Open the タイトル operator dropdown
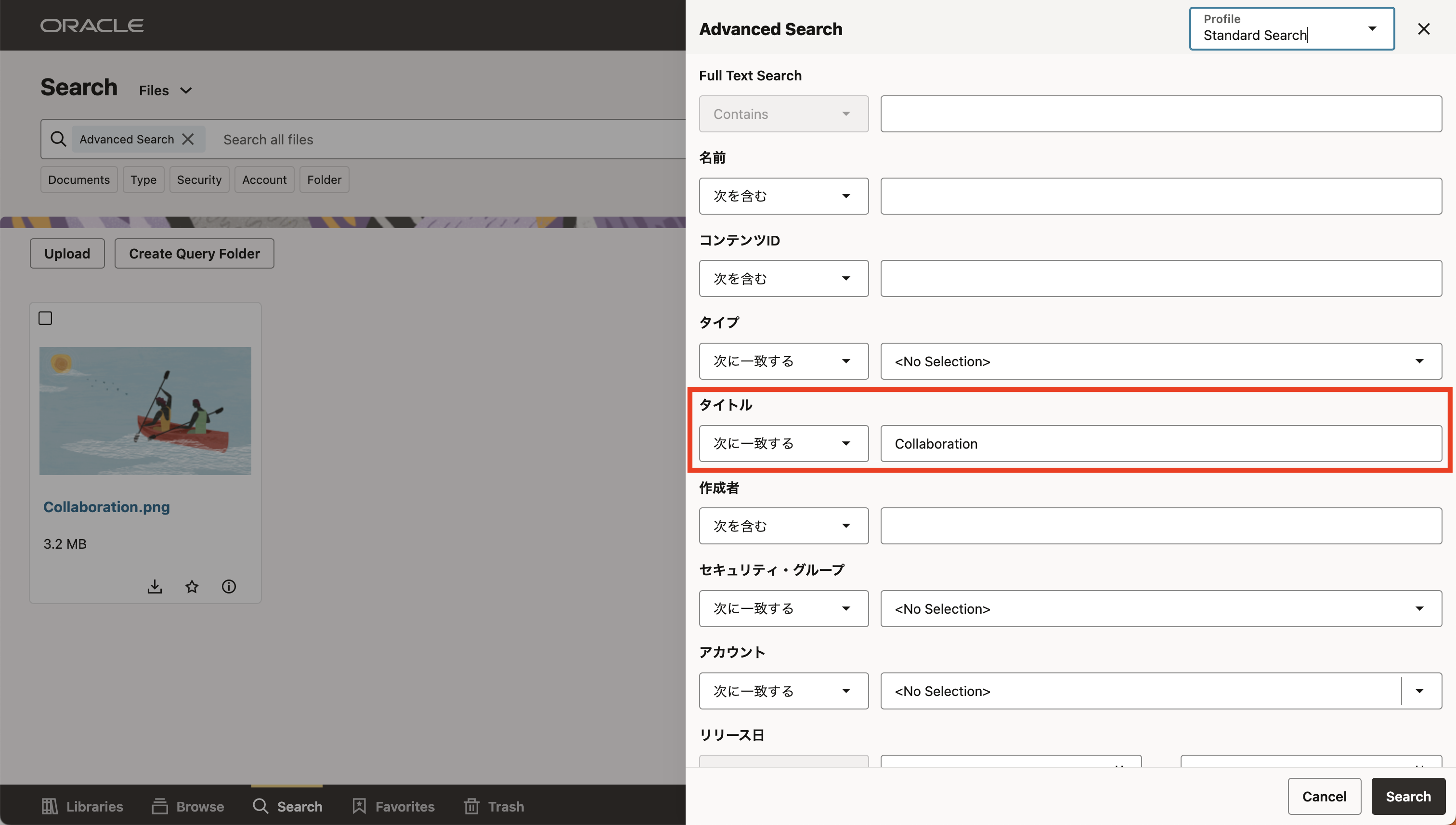Image resolution: width=1456 pixels, height=825 pixels. click(x=783, y=444)
